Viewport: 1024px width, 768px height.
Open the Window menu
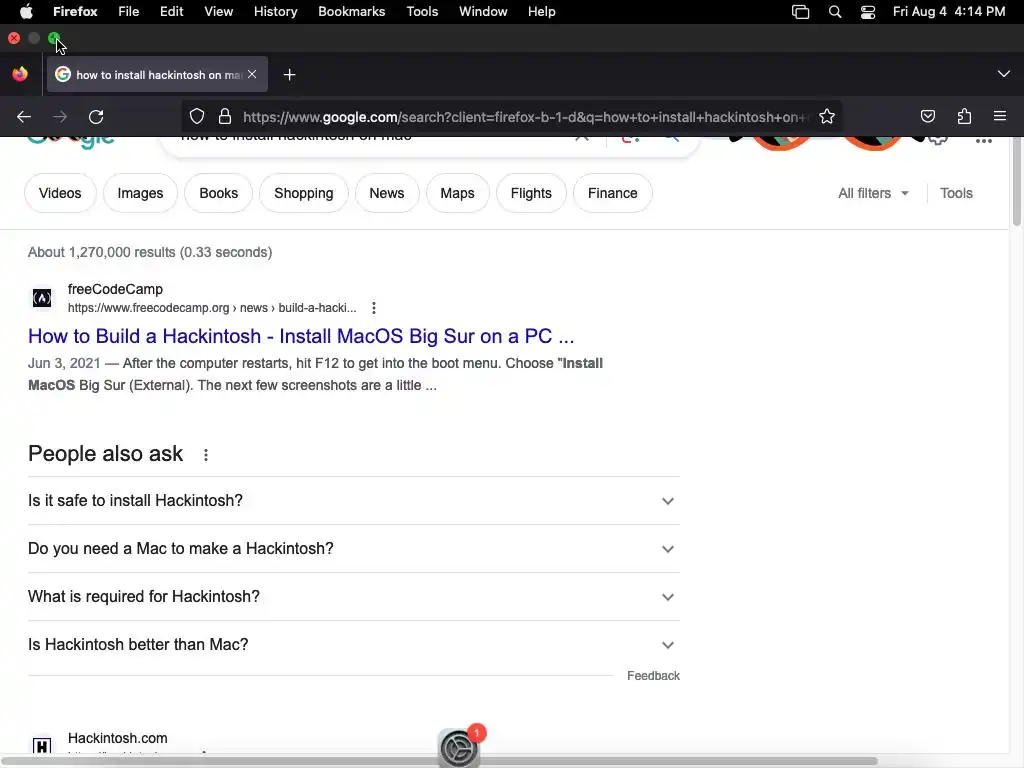tap(483, 12)
